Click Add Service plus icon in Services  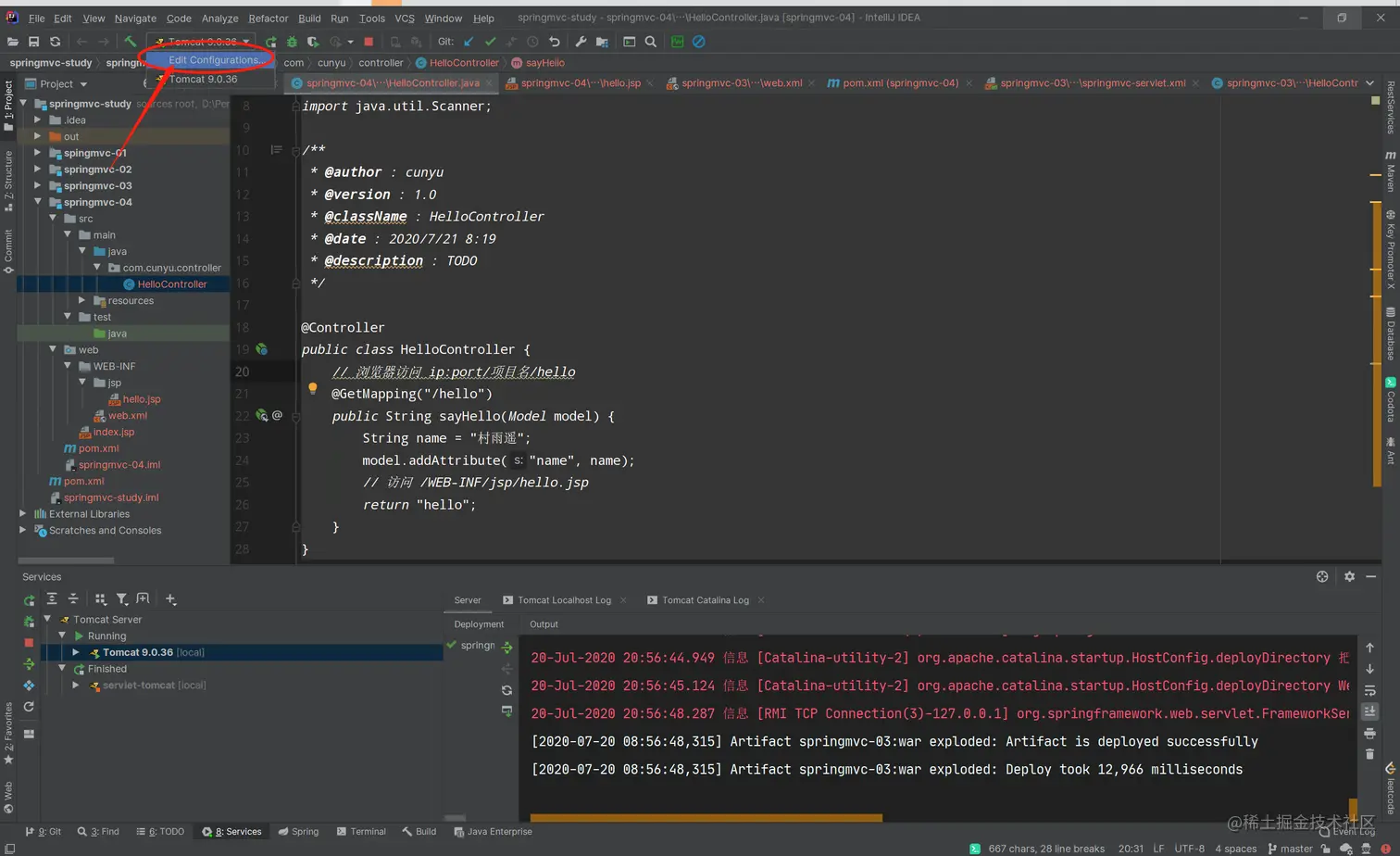coord(170,599)
